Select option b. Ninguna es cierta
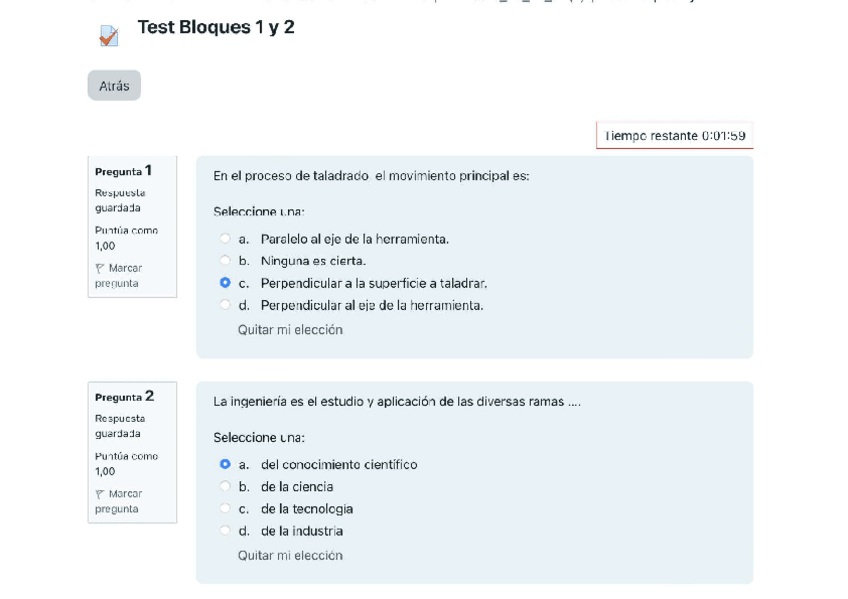The width and height of the screenshot is (848, 599). [226, 261]
